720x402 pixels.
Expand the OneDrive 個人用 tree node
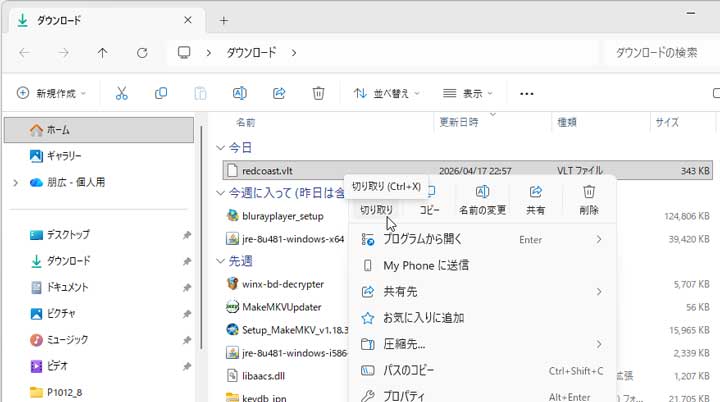16,183
